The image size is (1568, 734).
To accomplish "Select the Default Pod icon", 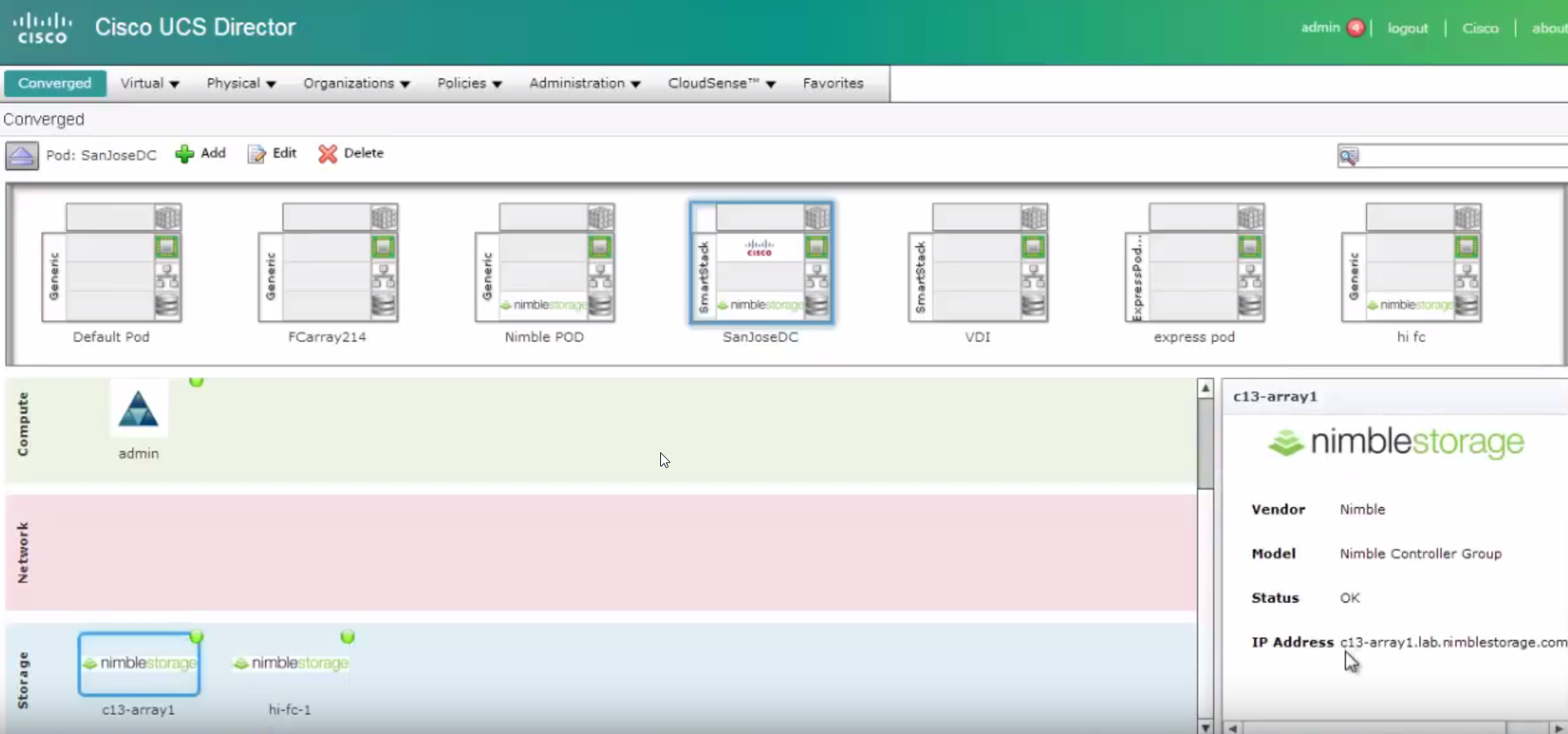I will [x=112, y=263].
